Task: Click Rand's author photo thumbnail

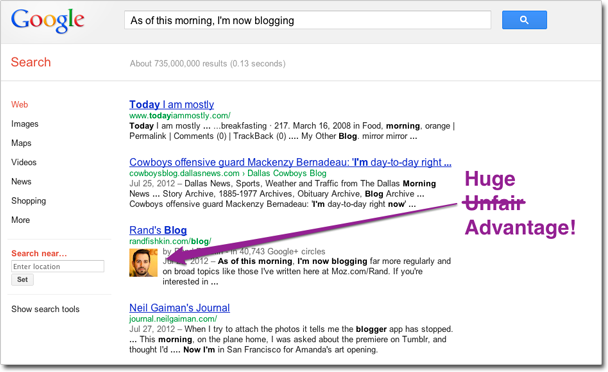Action: [143, 263]
